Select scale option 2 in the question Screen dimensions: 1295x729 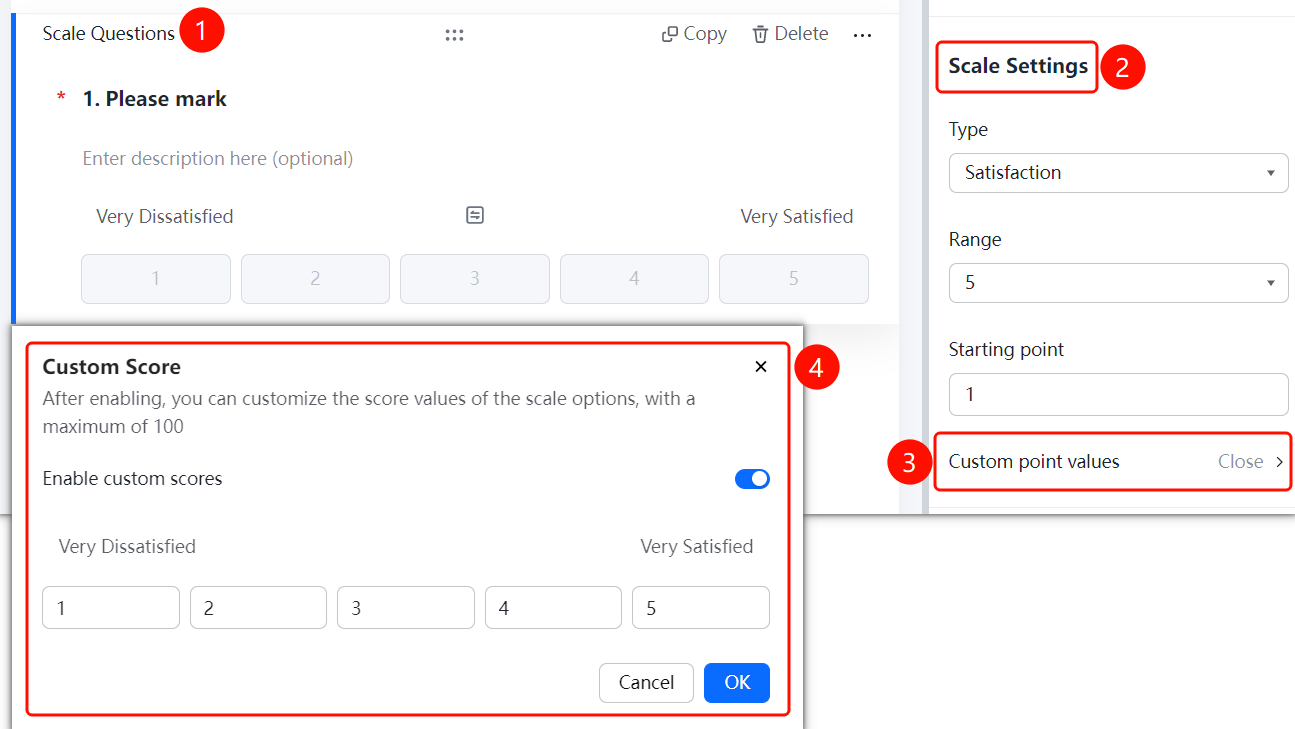pos(315,279)
